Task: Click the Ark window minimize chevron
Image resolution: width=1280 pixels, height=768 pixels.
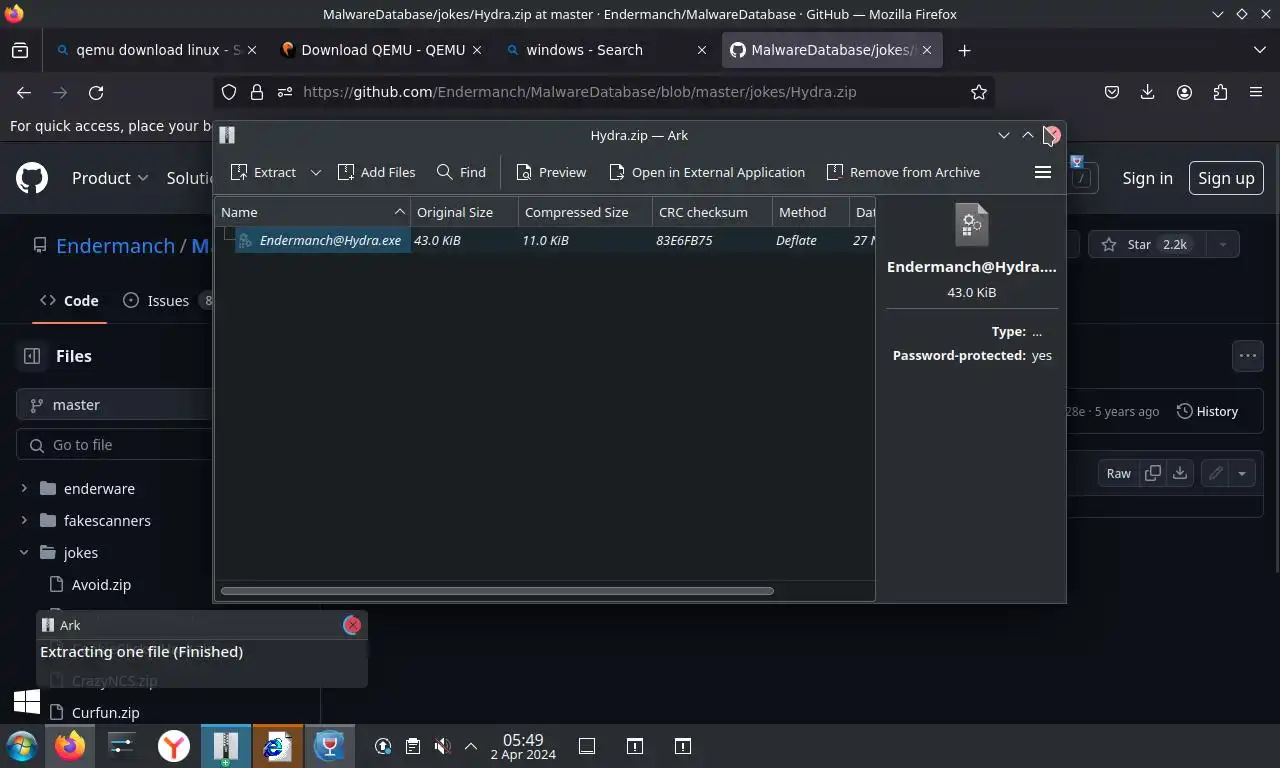Action: [1003, 135]
